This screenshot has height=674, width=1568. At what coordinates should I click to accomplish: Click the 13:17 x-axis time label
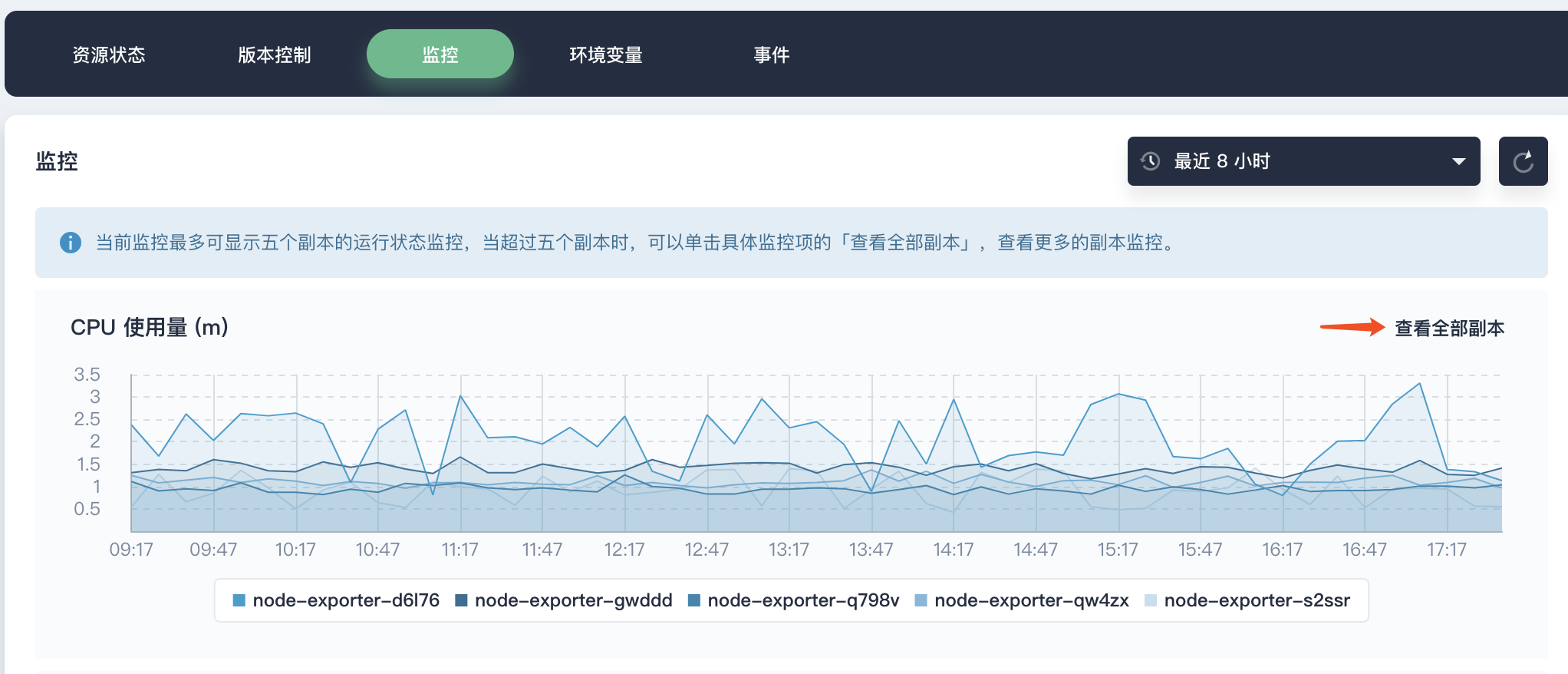point(789,550)
